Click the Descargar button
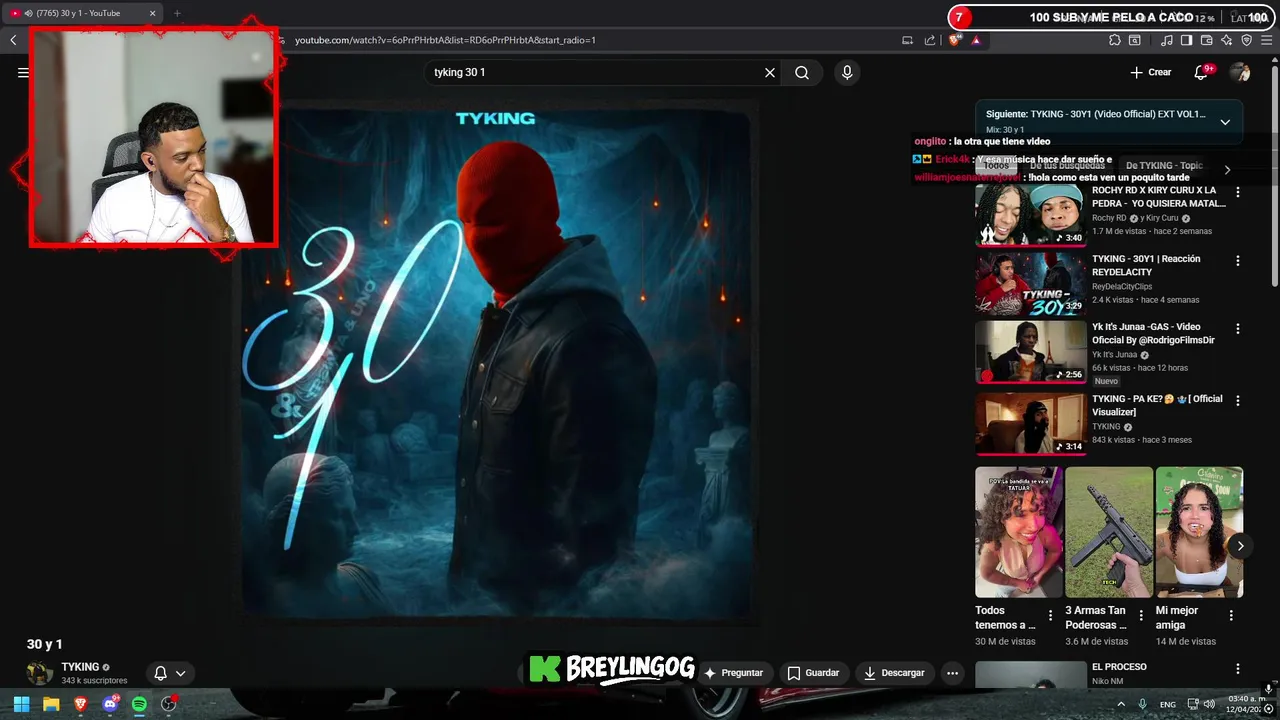The image size is (1280, 720). click(894, 673)
